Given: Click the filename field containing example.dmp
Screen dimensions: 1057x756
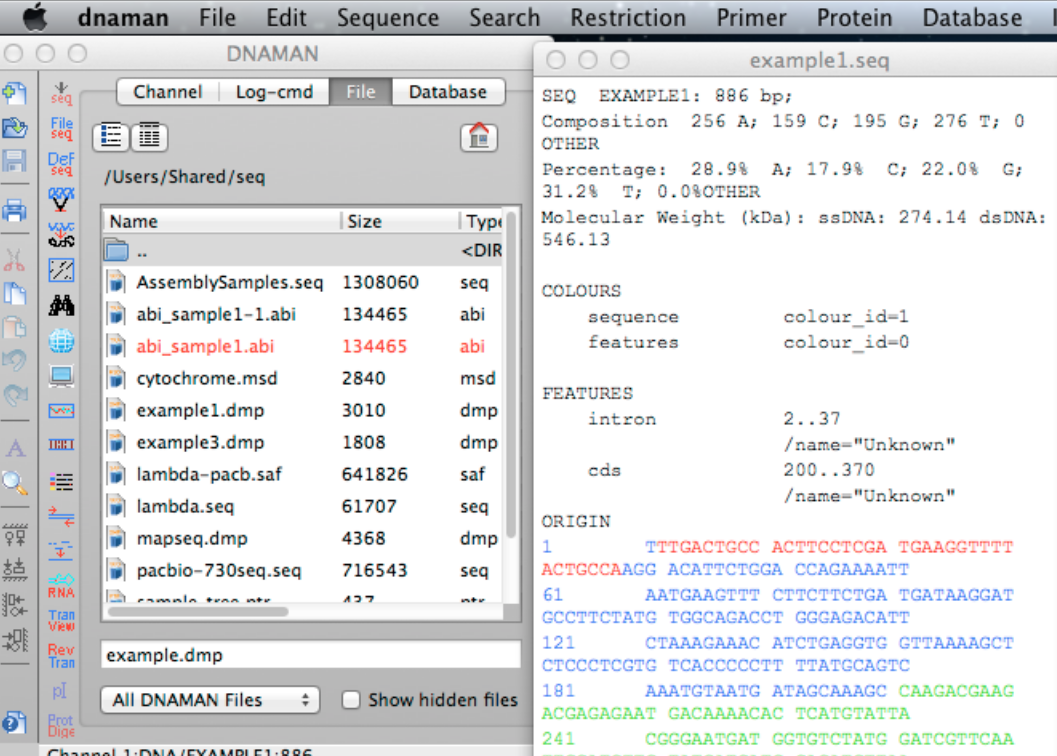Looking at the screenshot, I should click(310, 655).
